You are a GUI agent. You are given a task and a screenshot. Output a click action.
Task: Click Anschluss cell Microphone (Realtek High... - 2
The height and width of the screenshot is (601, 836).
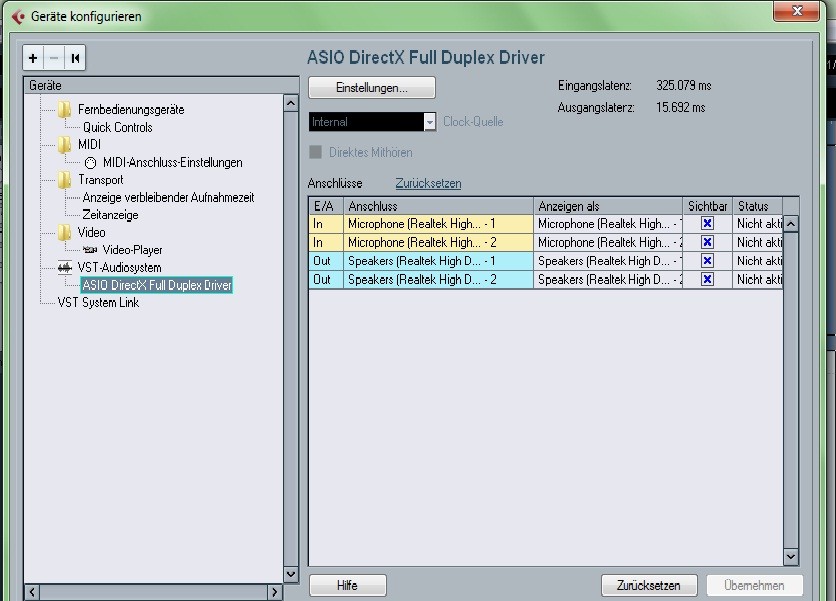tap(438, 243)
